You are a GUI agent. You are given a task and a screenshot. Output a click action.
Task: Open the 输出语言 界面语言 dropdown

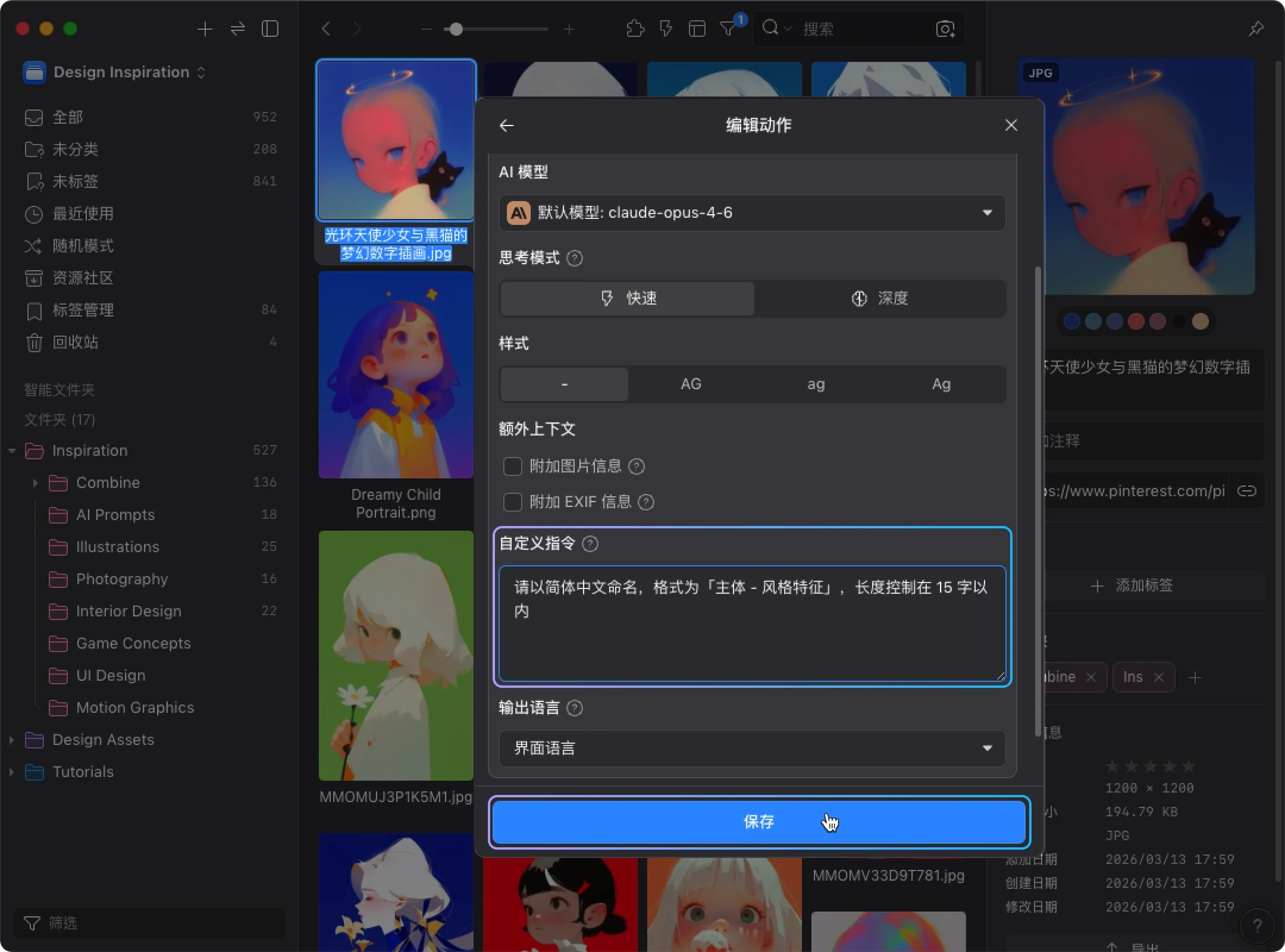[x=752, y=748]
